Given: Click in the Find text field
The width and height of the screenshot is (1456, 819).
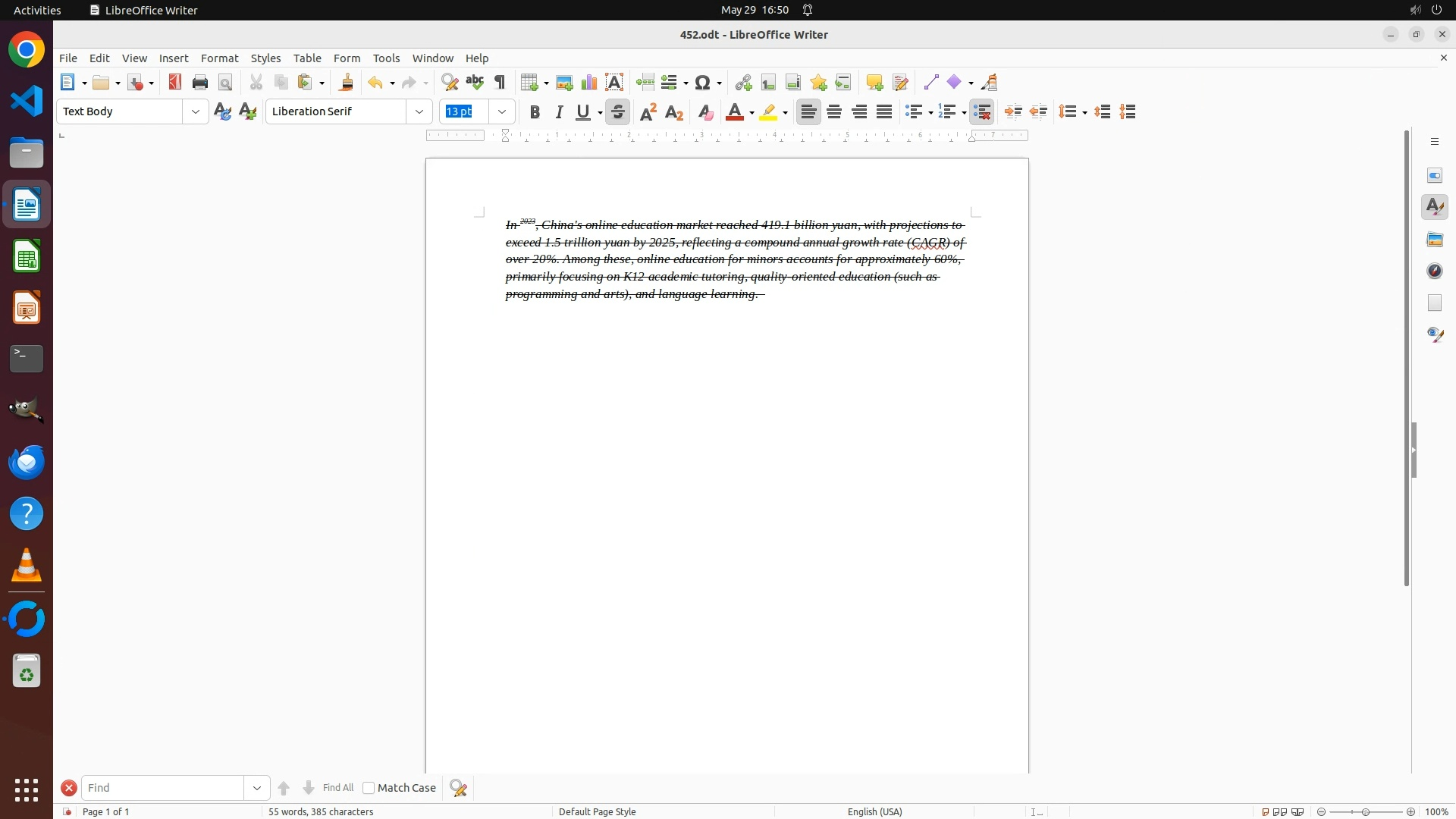Looking at the screenshot, I should (x=162, y=788).
